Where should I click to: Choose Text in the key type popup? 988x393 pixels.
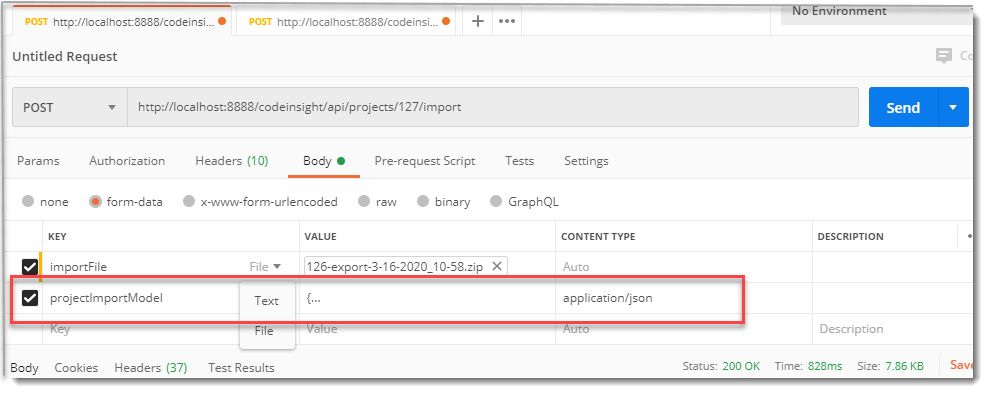(266, 301)
